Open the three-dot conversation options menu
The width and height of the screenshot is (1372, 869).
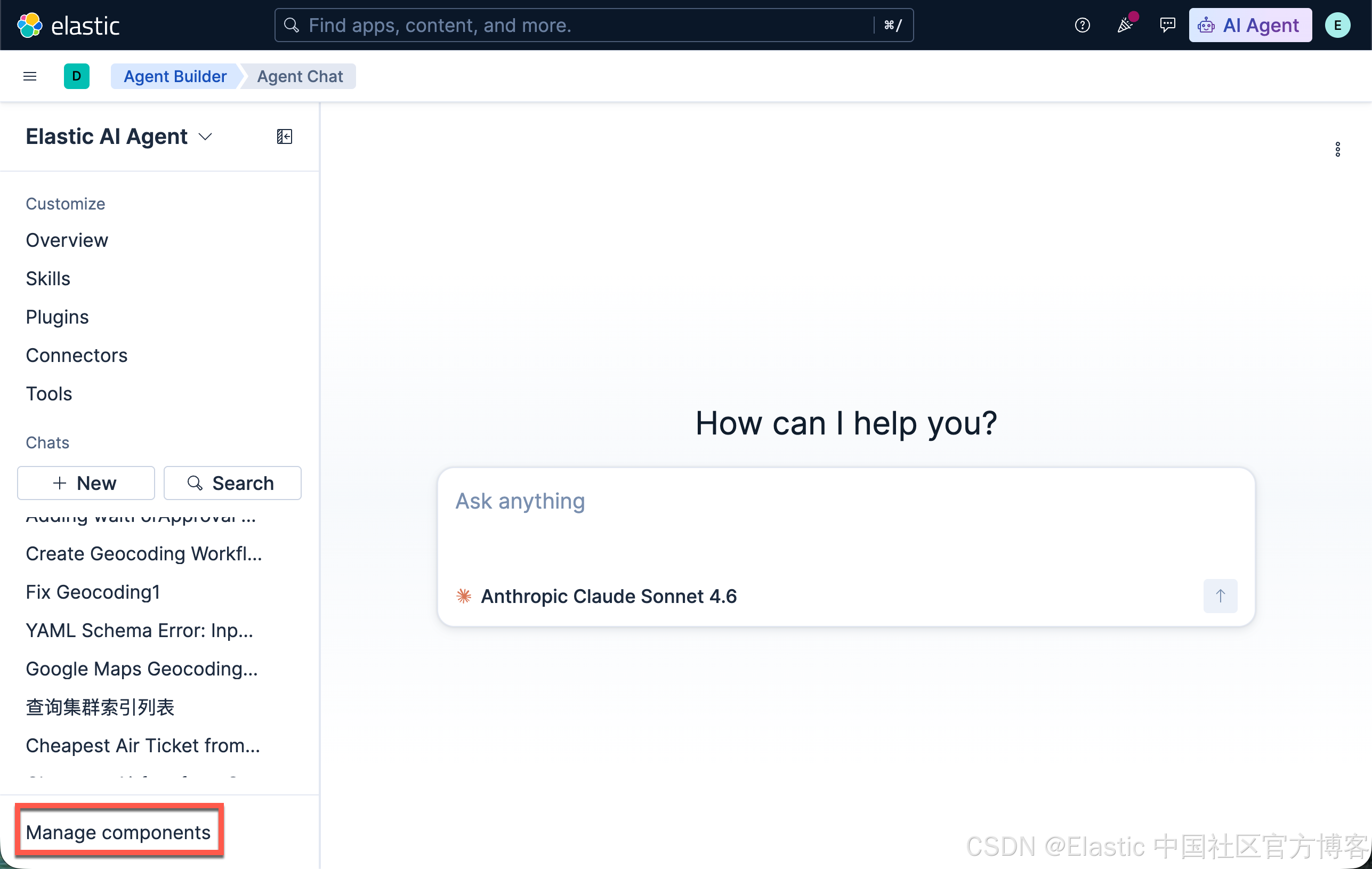(x=1338, y=149)
